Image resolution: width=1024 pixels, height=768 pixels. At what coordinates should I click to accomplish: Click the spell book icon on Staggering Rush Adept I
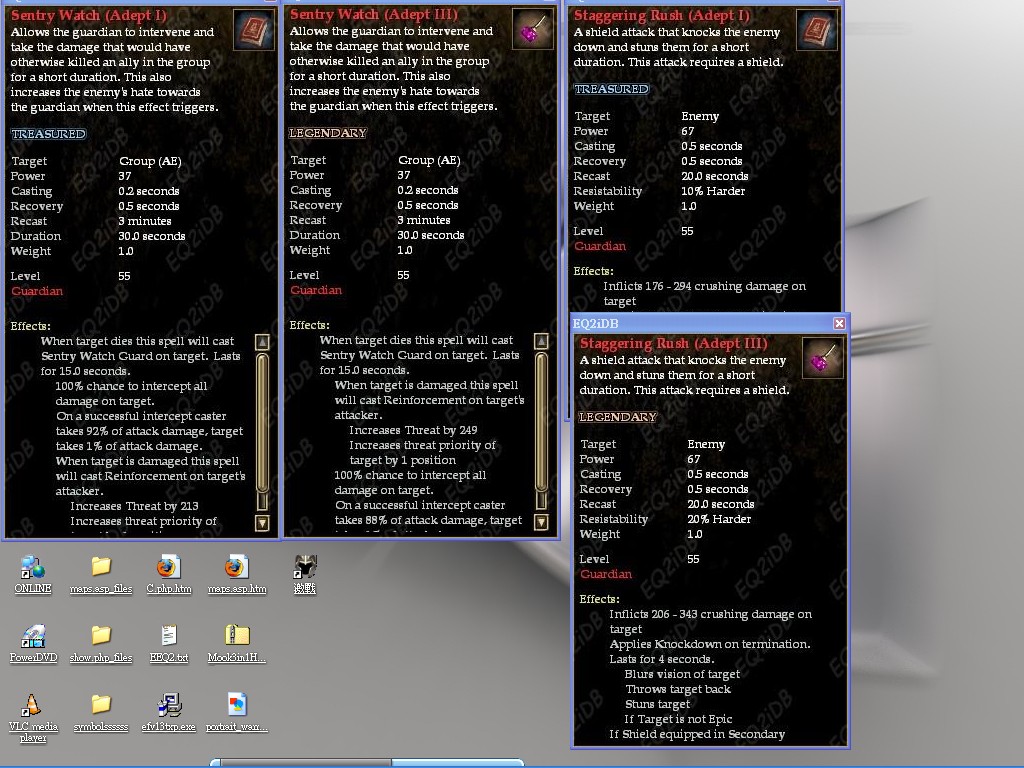(x=816, y=30)
